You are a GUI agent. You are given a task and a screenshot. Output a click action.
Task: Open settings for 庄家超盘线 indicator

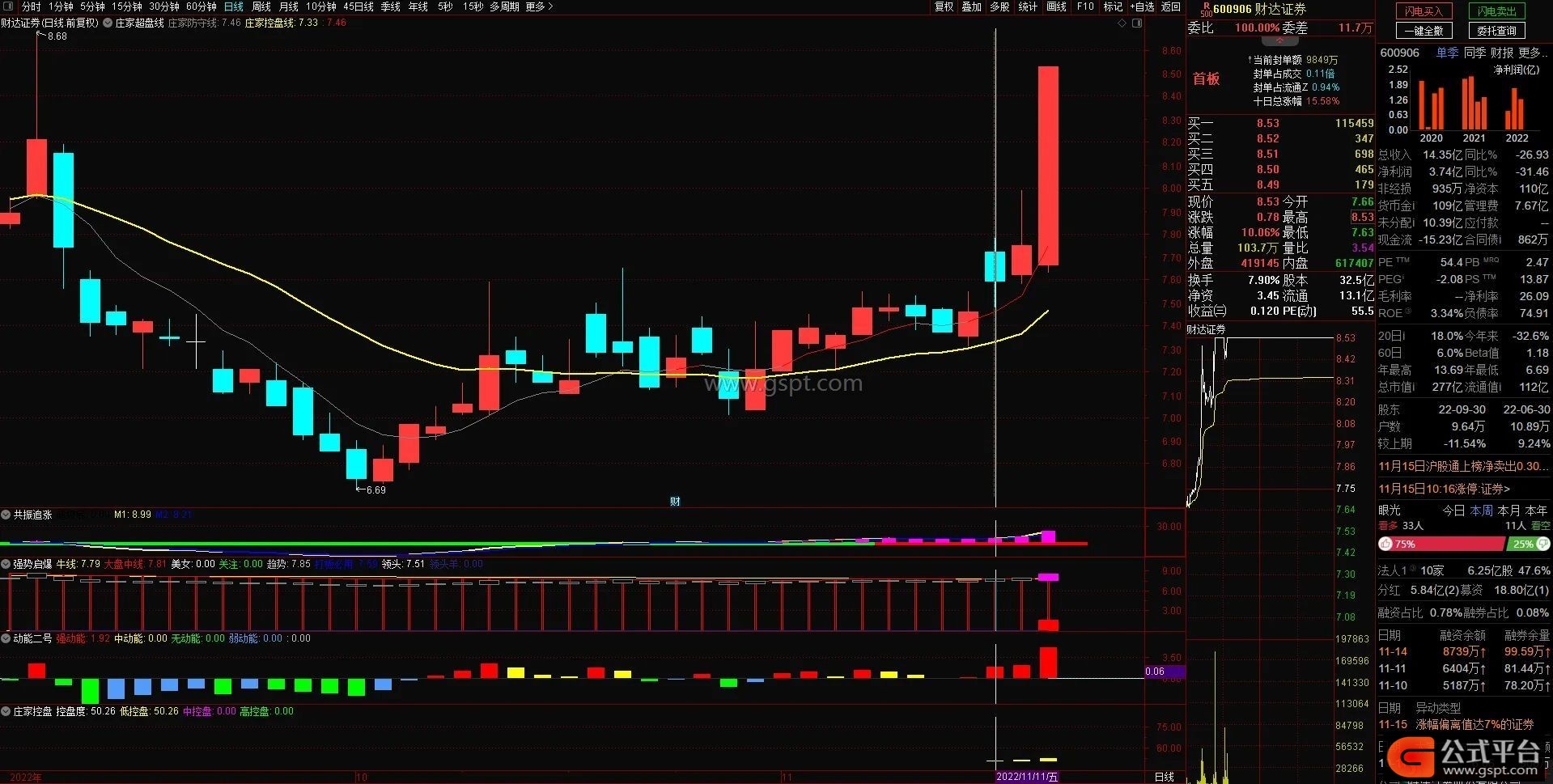click(108, 23)
